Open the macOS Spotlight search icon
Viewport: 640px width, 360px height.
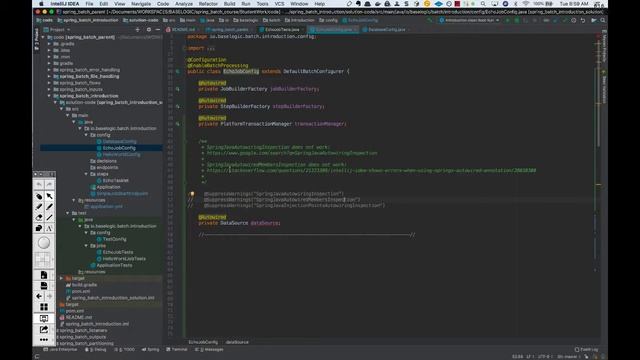click(483, 4)
